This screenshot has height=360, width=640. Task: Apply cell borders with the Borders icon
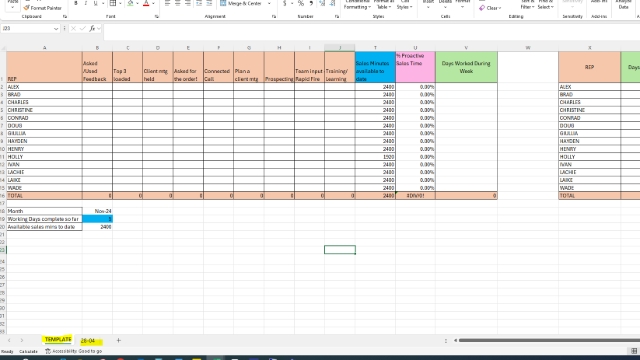tap(113, 3)
